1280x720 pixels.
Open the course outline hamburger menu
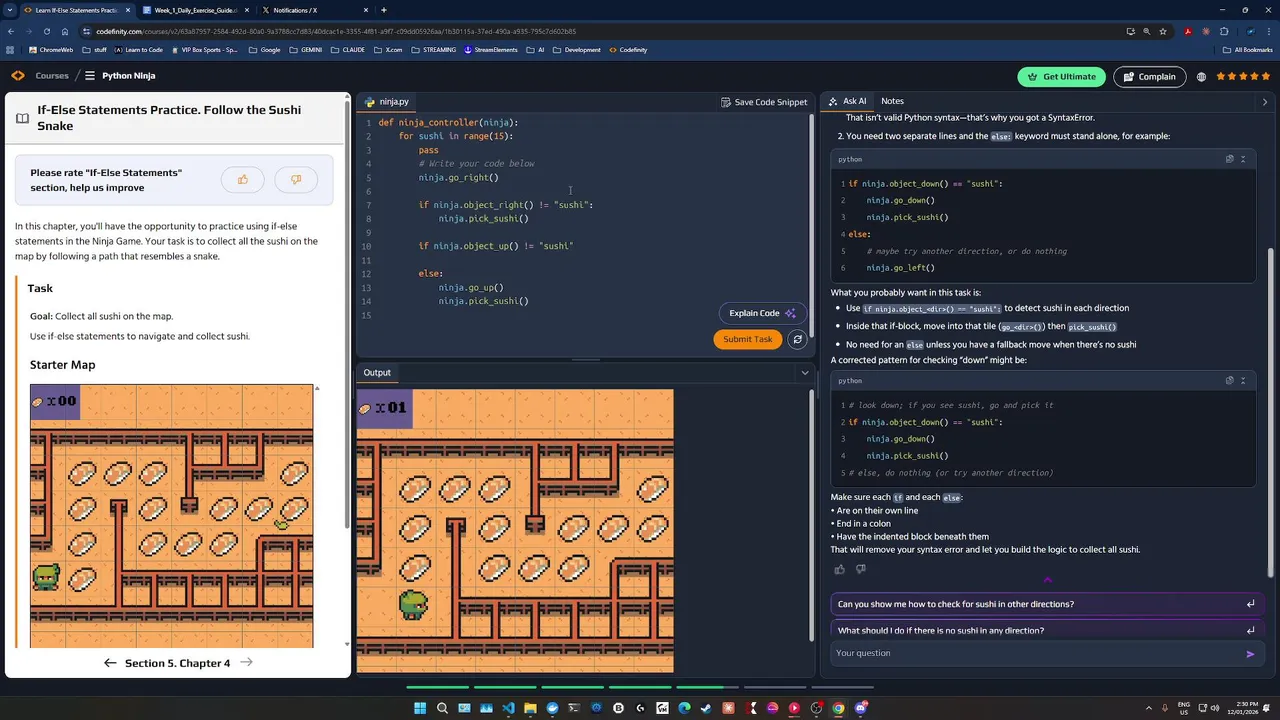coord(90,76)
